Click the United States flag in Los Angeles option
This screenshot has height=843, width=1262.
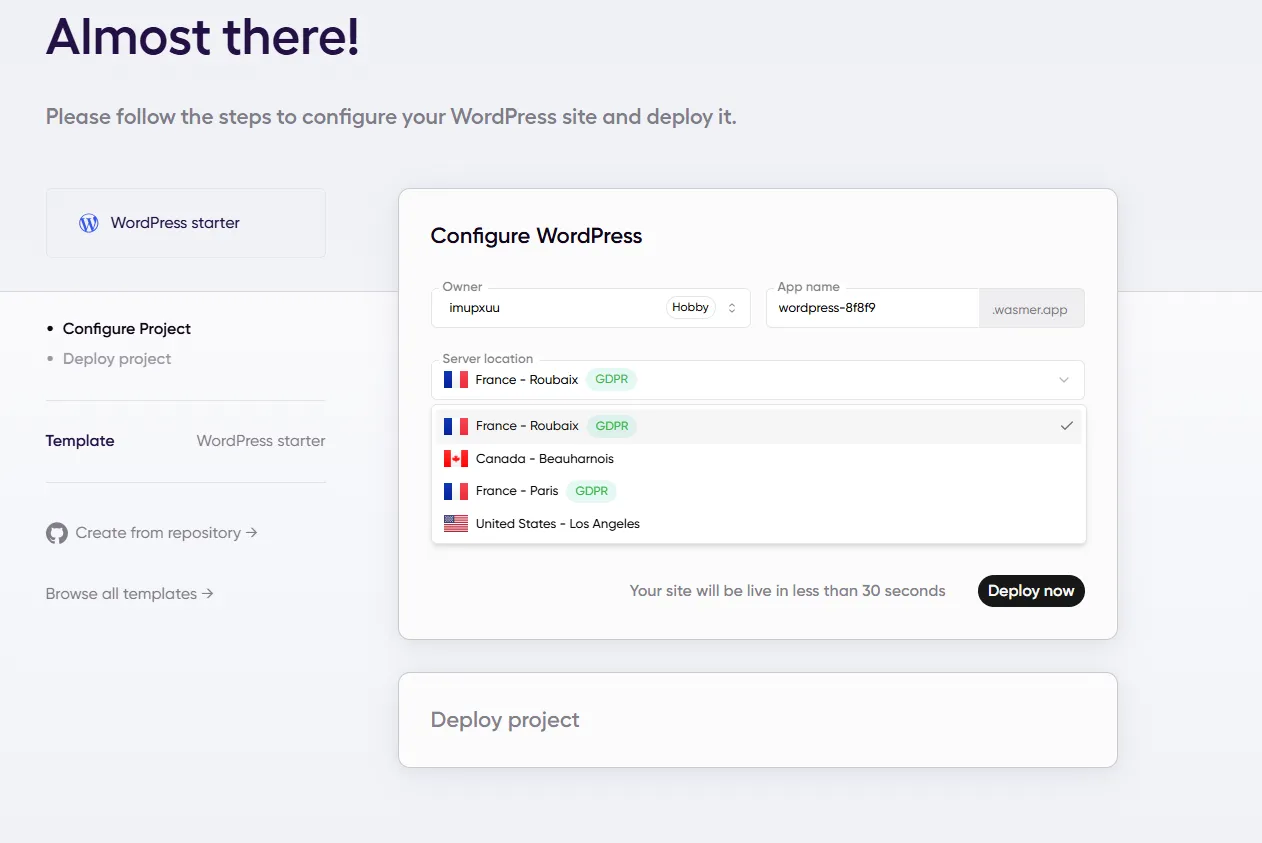[x=456, y=524]
